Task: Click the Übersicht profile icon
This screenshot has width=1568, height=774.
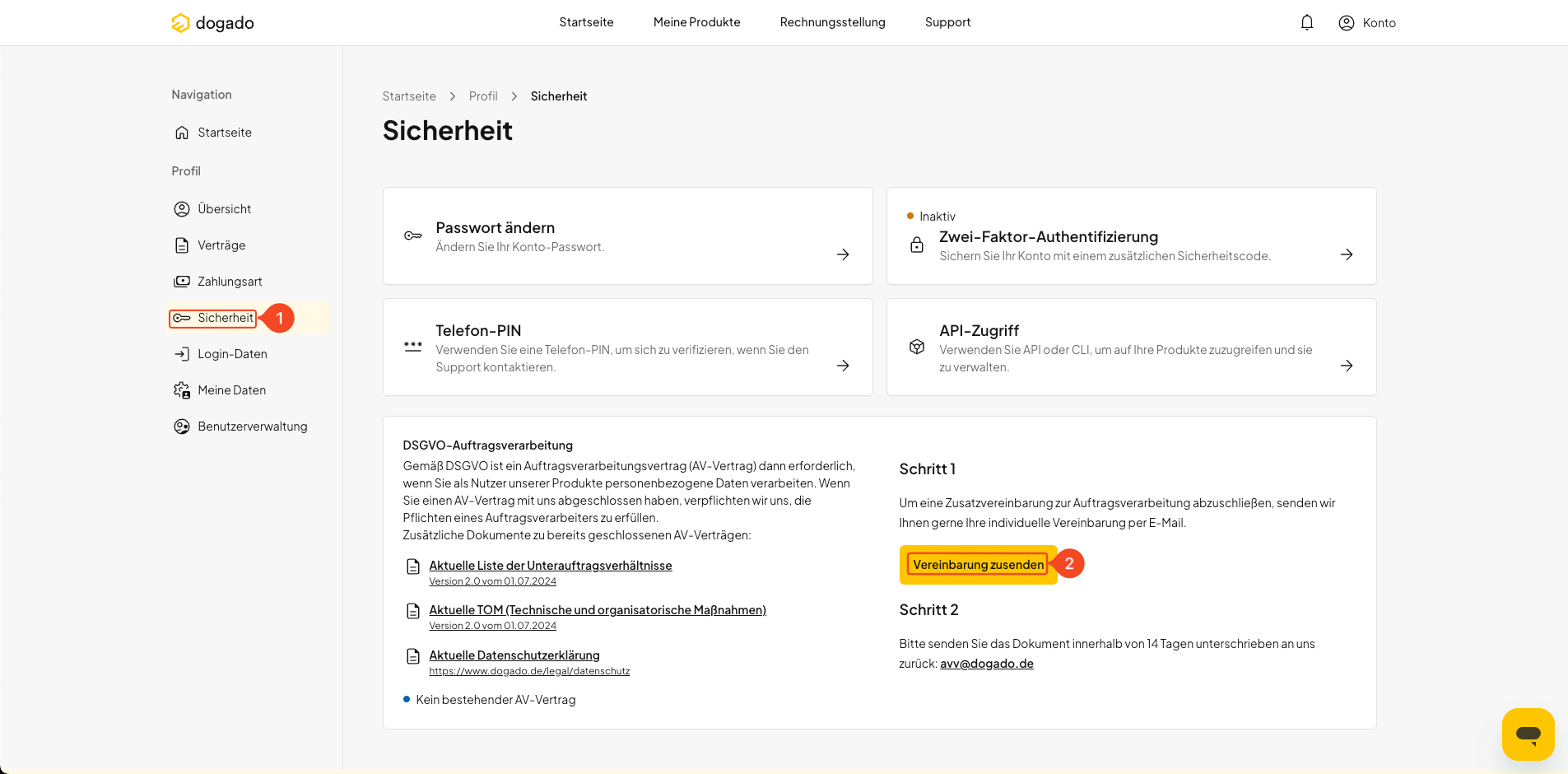Action: point(182,209)
